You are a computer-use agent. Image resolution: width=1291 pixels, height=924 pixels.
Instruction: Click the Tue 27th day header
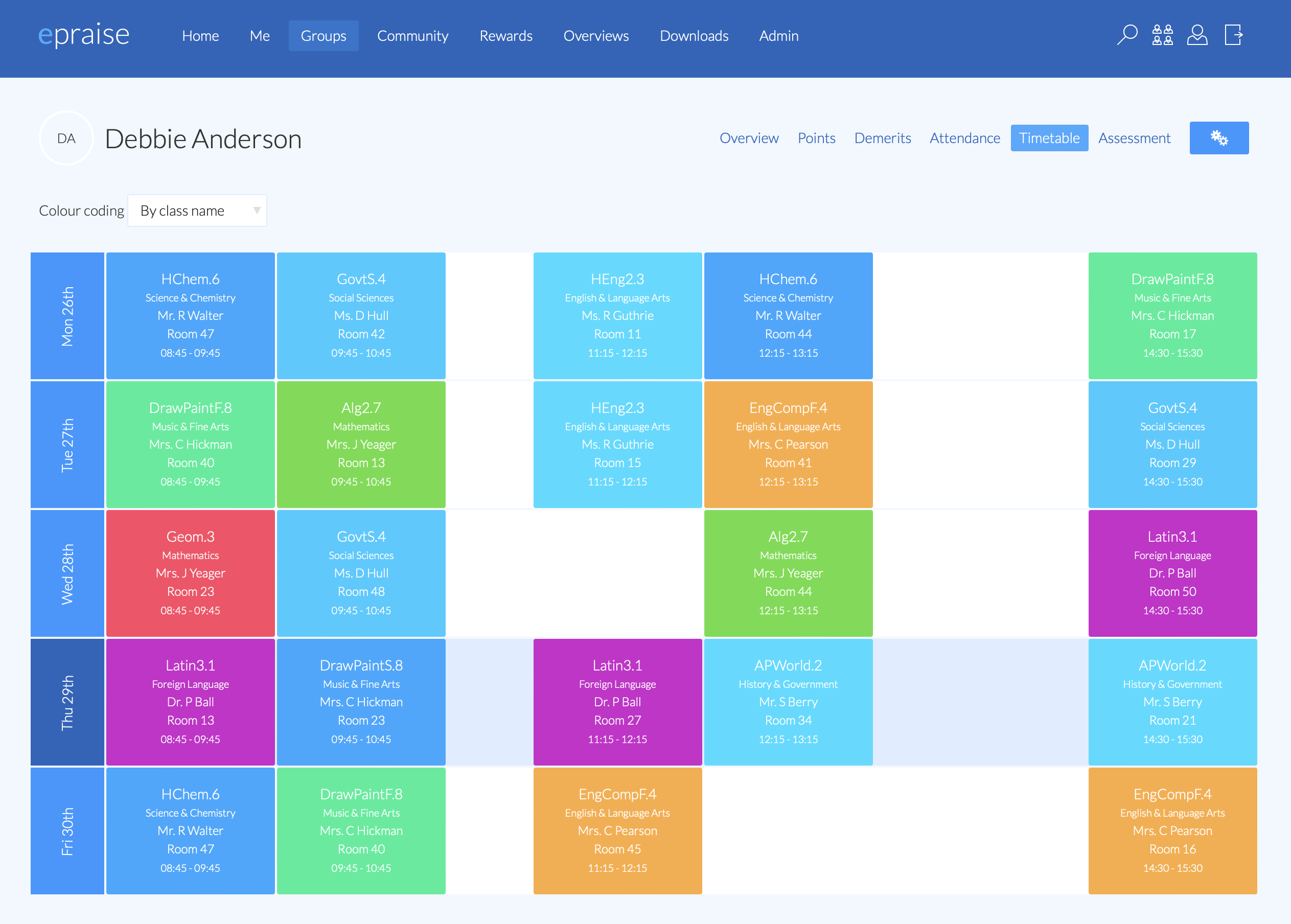pos(67,444)
